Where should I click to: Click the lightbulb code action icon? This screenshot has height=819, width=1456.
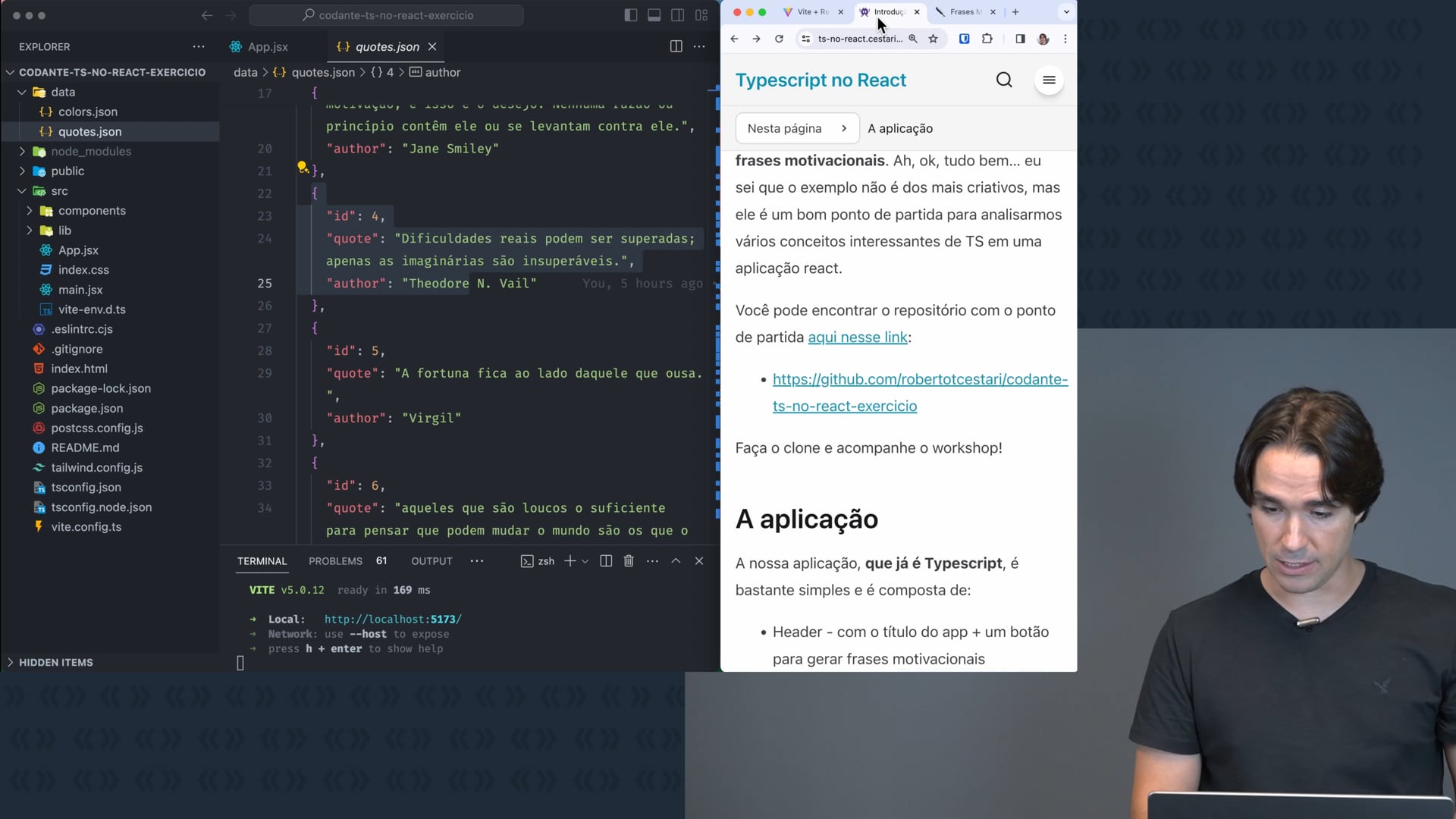[x=302, y=167]
